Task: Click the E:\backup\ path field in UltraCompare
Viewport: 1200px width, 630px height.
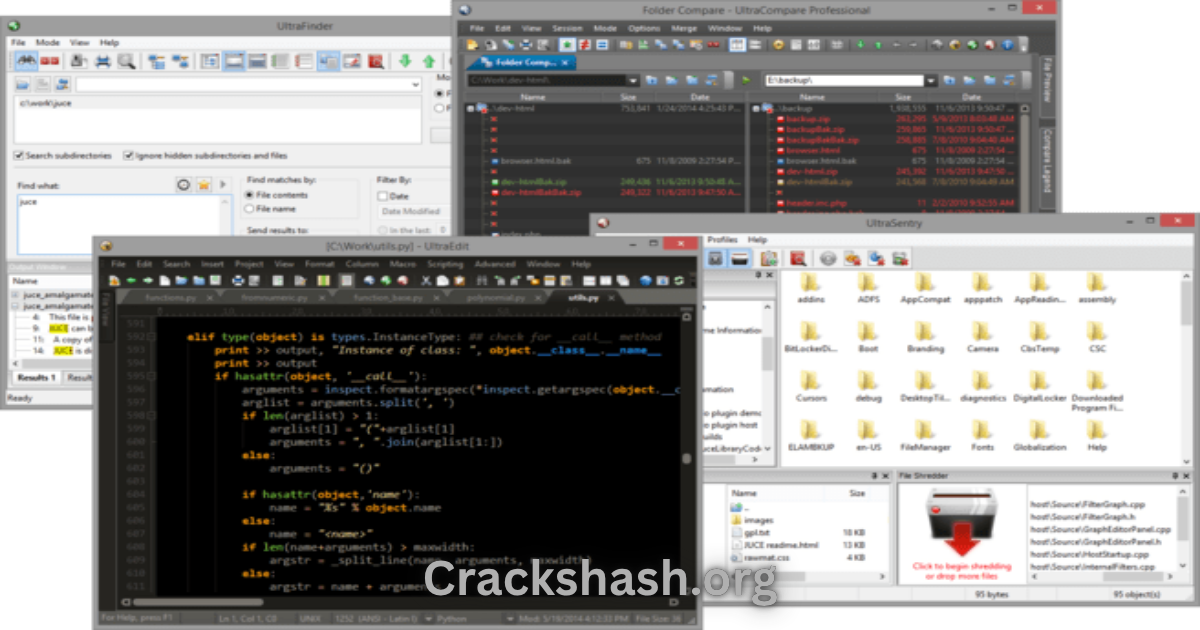Action: click(x=845, y=80)
